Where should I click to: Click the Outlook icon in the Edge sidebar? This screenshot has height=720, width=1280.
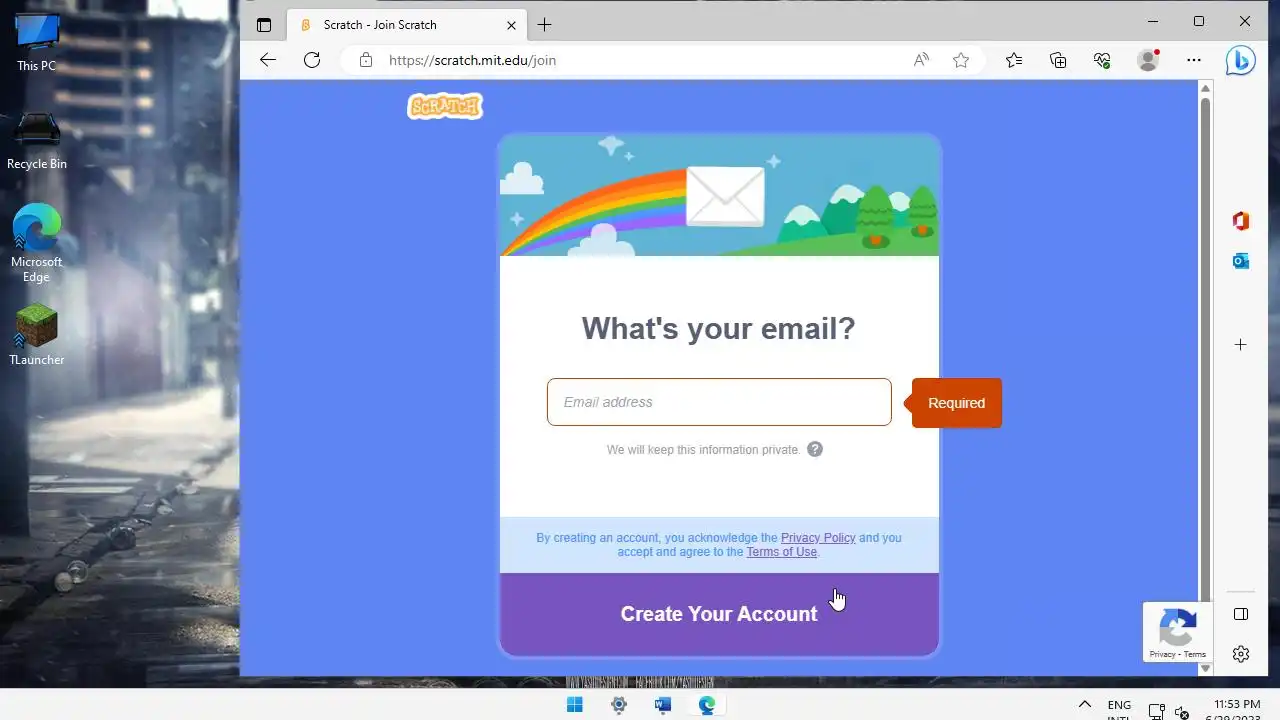(x=1241, y=261)
